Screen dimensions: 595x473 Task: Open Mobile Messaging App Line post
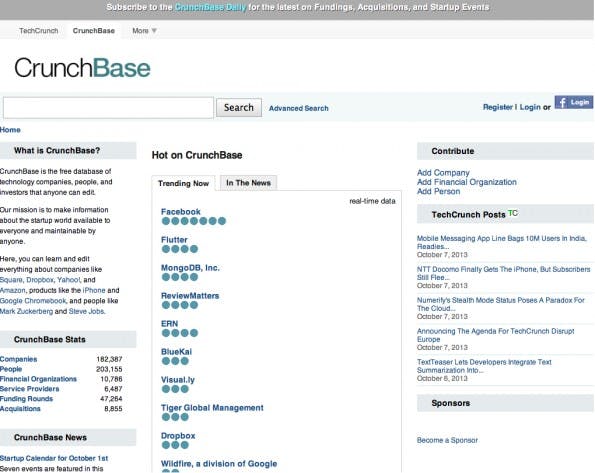(x=502, y=243)
